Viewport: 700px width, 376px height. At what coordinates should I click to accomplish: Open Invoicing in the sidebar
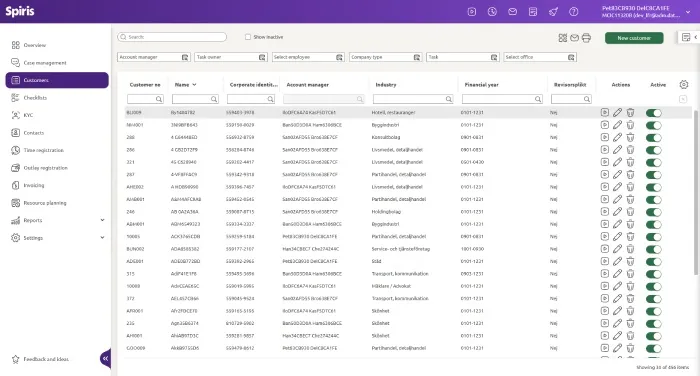click(x=33, y=185)
